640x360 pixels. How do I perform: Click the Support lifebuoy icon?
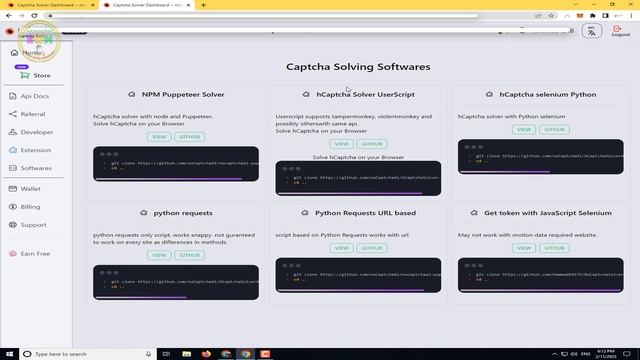tap(13, 224)
